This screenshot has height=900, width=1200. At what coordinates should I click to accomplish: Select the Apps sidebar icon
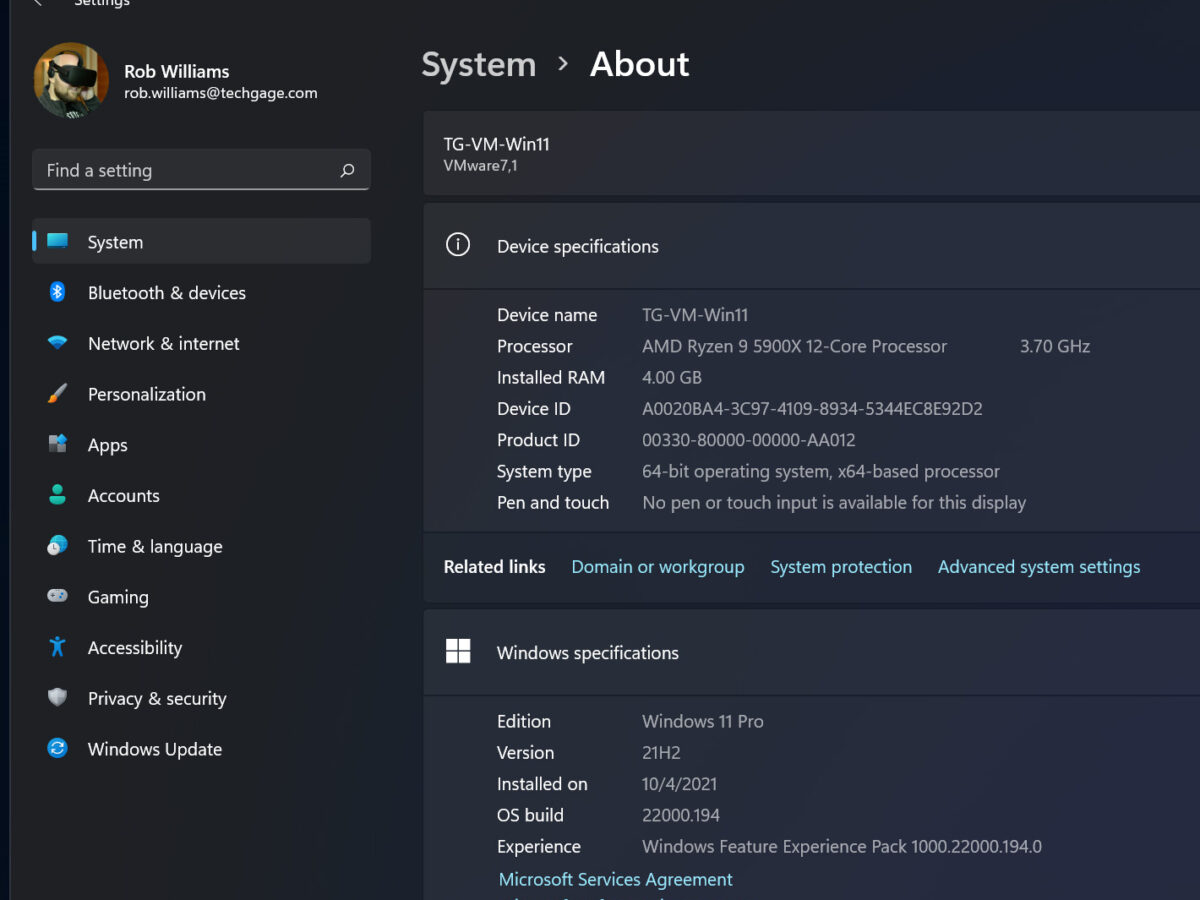pos(58,444)
